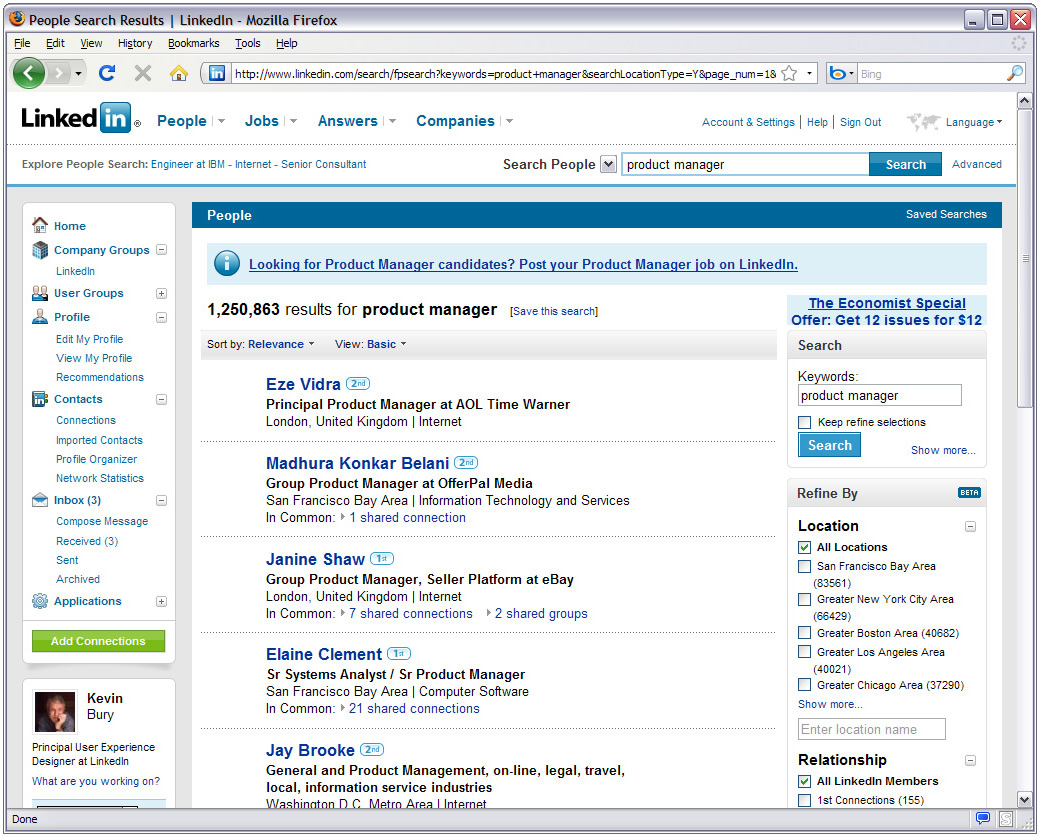Click the envelope icon next to Inbox
The width and height of the screenshot is (1042, 838).
click(40, 500)
